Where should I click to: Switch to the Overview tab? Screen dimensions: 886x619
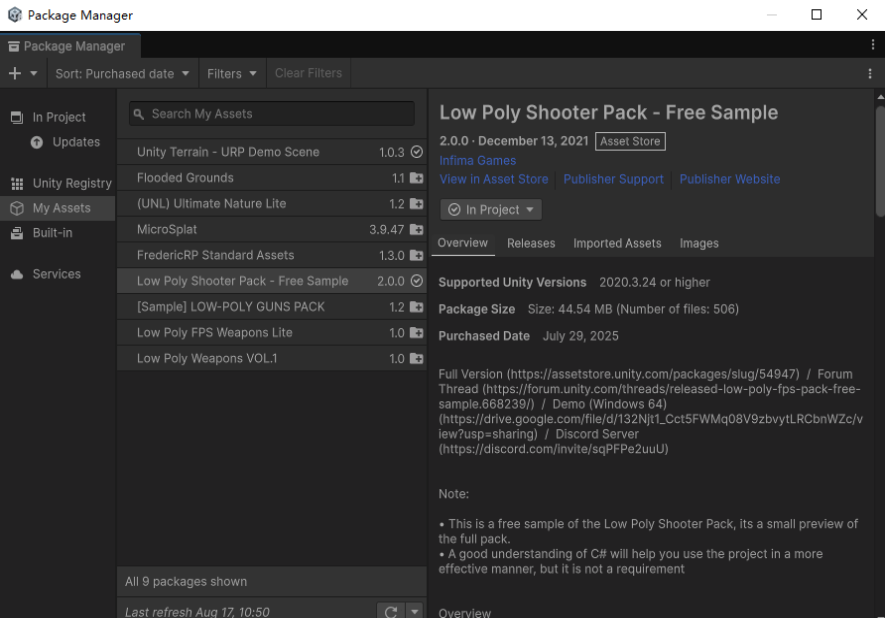click(463, 243)
